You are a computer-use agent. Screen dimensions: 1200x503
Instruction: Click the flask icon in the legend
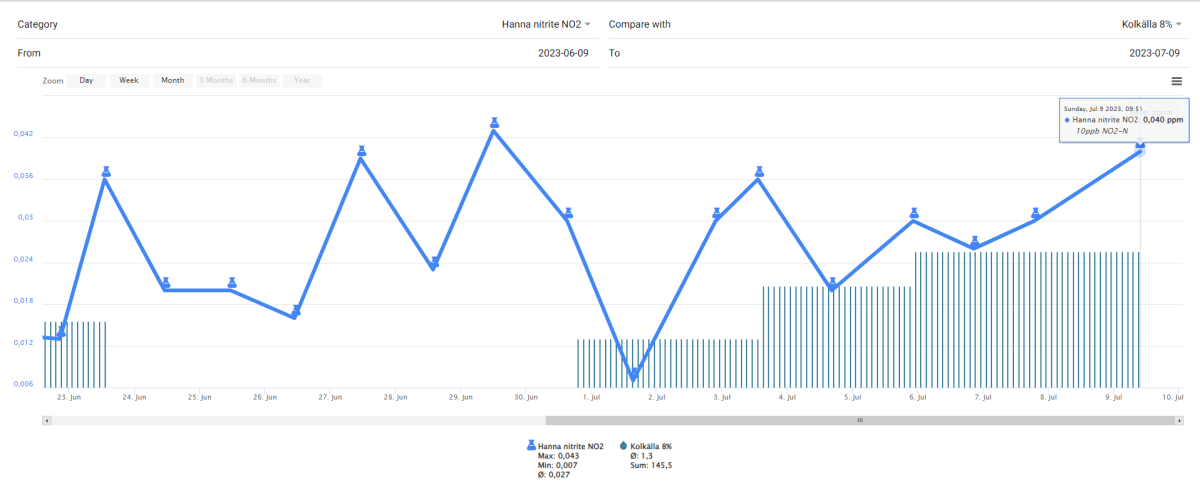pos(532,445)
